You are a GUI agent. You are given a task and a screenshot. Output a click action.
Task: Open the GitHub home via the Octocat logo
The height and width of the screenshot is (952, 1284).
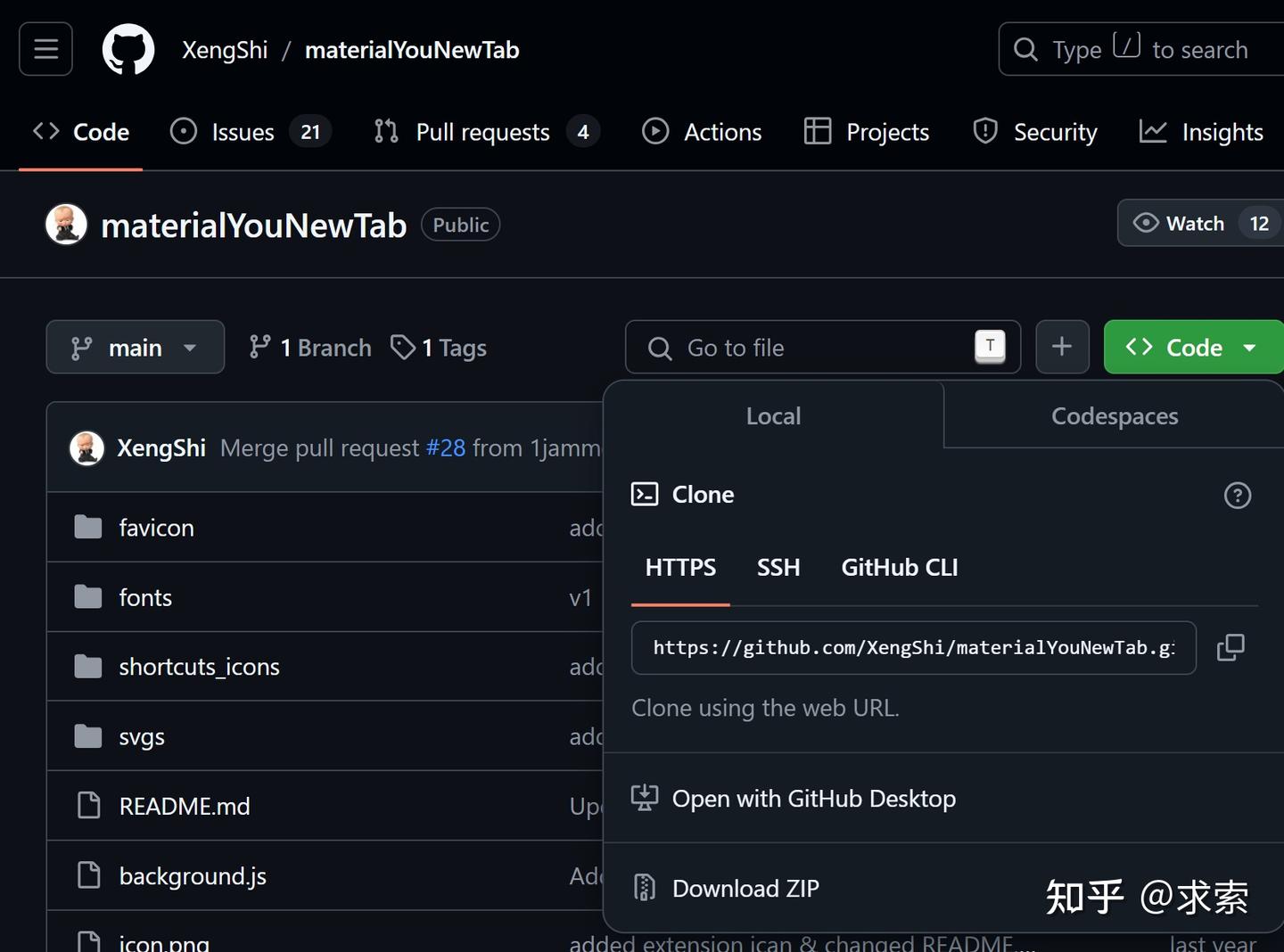128,49
